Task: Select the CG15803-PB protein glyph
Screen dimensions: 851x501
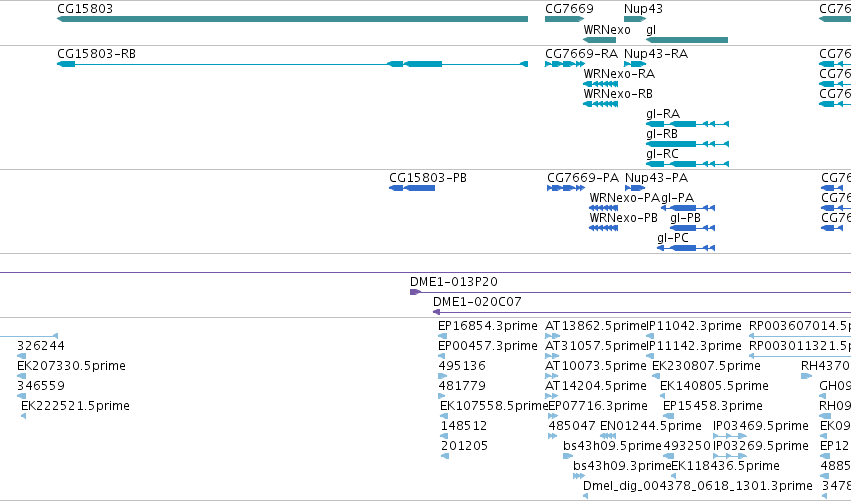Action: coord(412,188)
